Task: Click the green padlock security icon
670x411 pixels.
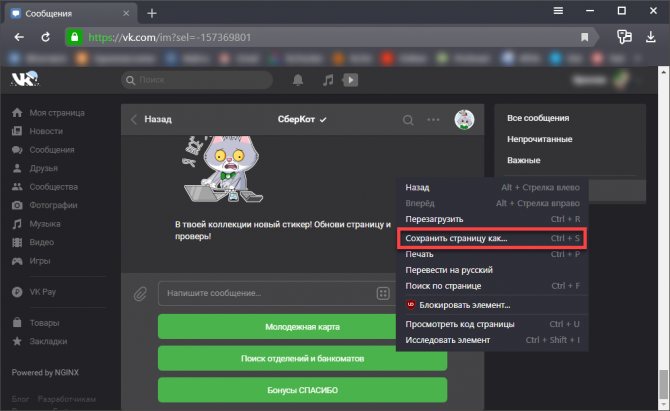Action: 74,37
